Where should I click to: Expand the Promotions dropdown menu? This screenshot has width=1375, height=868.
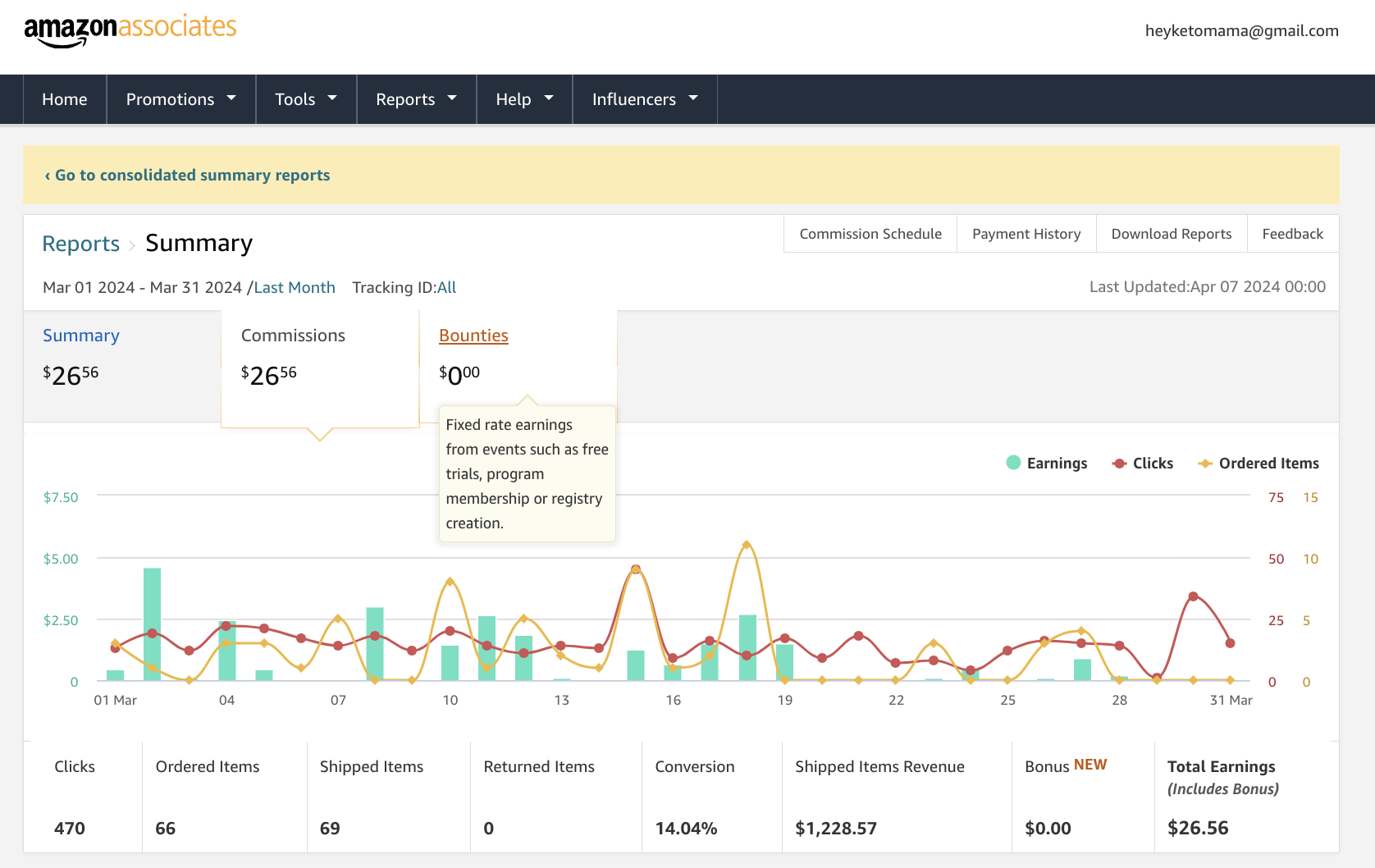click(181, 99)
